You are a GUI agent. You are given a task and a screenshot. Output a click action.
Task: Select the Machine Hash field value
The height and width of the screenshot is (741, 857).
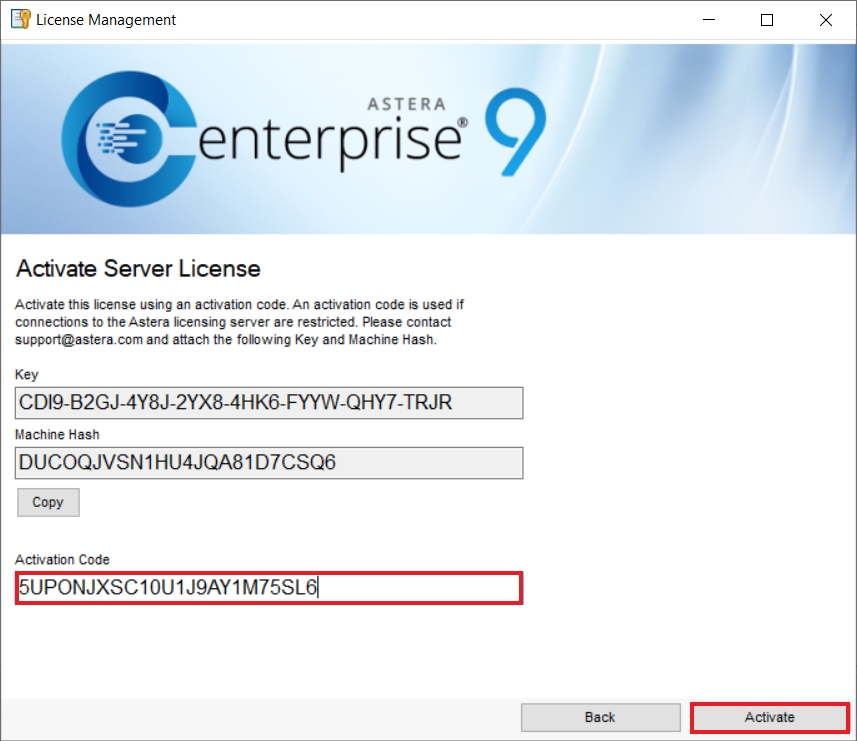[269, 463]
